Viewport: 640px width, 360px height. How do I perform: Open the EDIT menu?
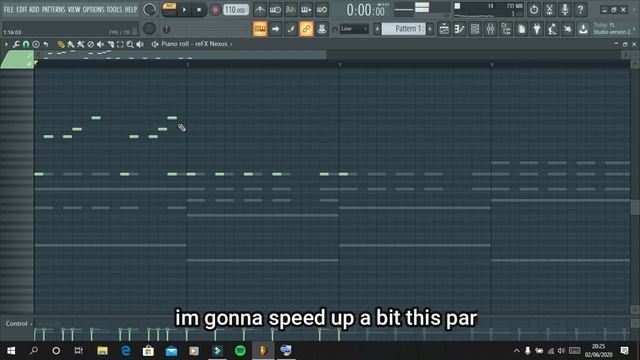click(x=21, y=9)
